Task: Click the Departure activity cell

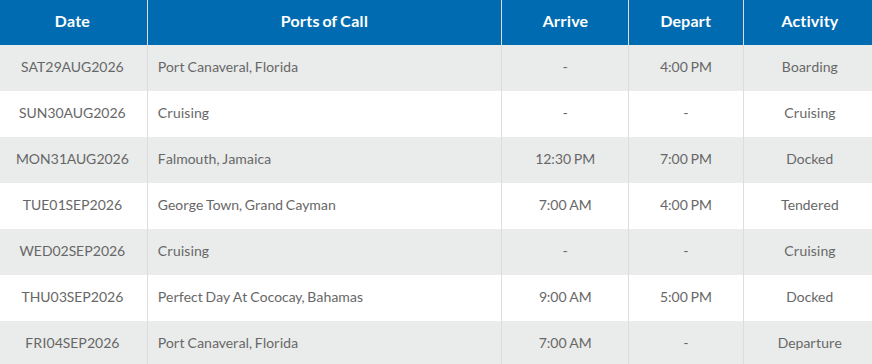Action: [x=809, y=344]
